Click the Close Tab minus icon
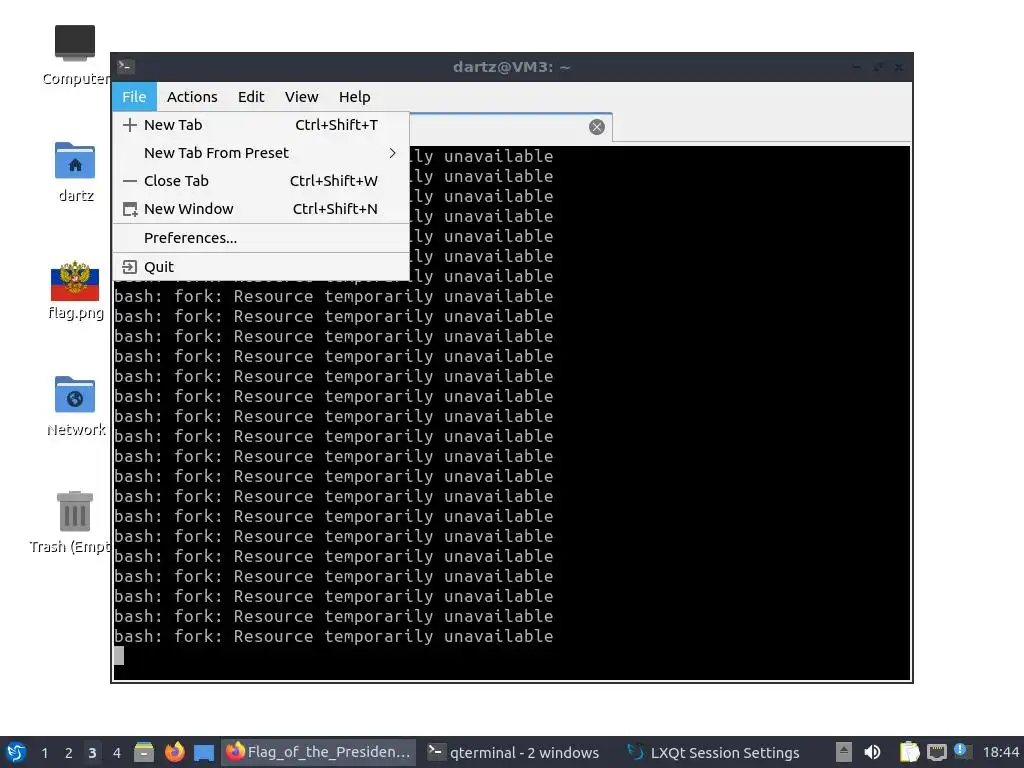The height and width of the screenshot is (768, 1024). [130, 181]
